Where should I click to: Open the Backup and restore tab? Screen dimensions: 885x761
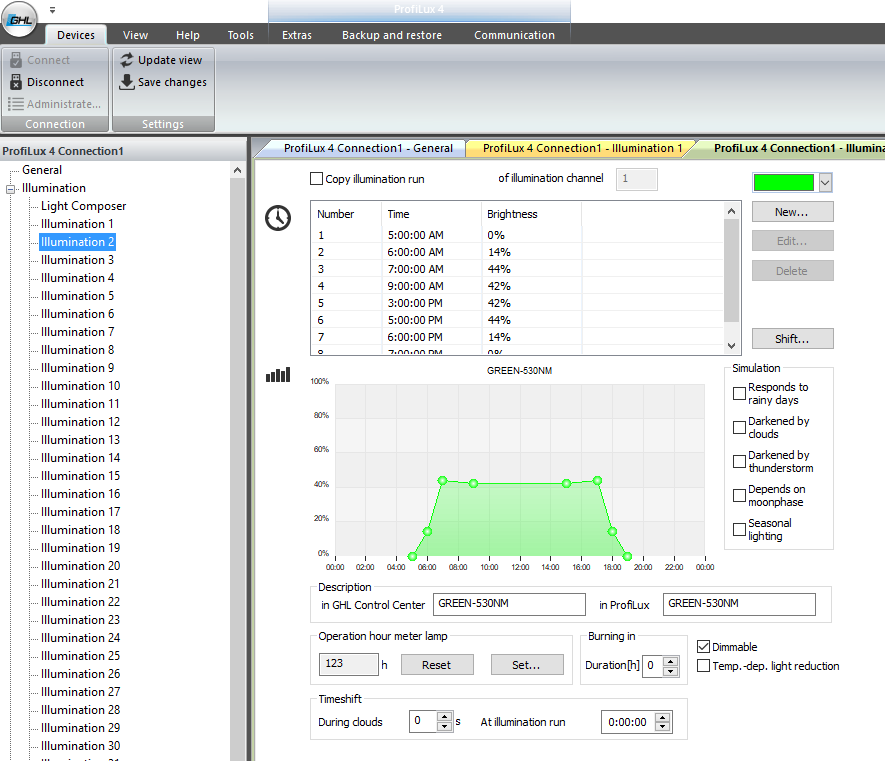point(392,35)
